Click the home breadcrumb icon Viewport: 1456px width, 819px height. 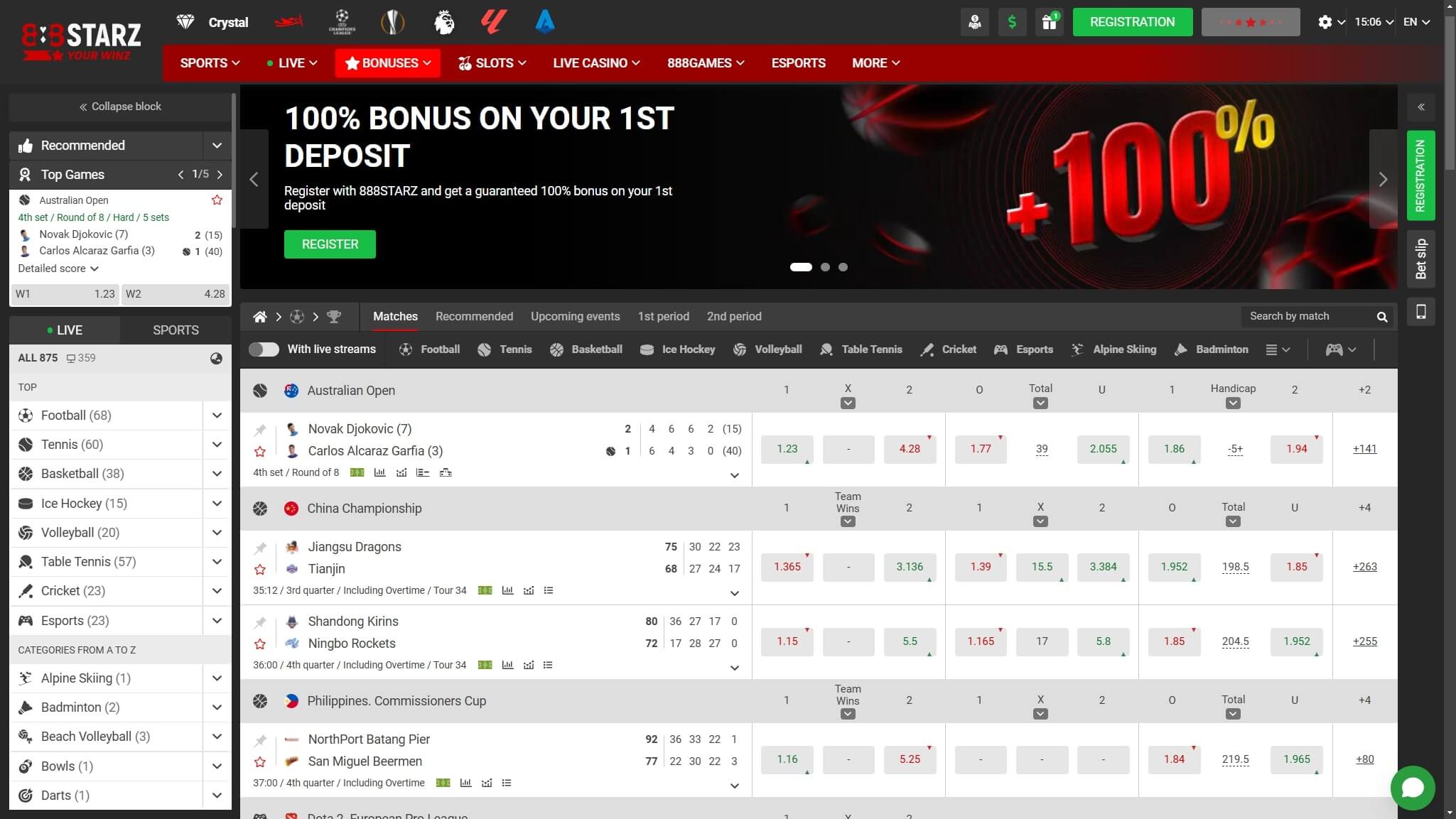coord(260,317)
